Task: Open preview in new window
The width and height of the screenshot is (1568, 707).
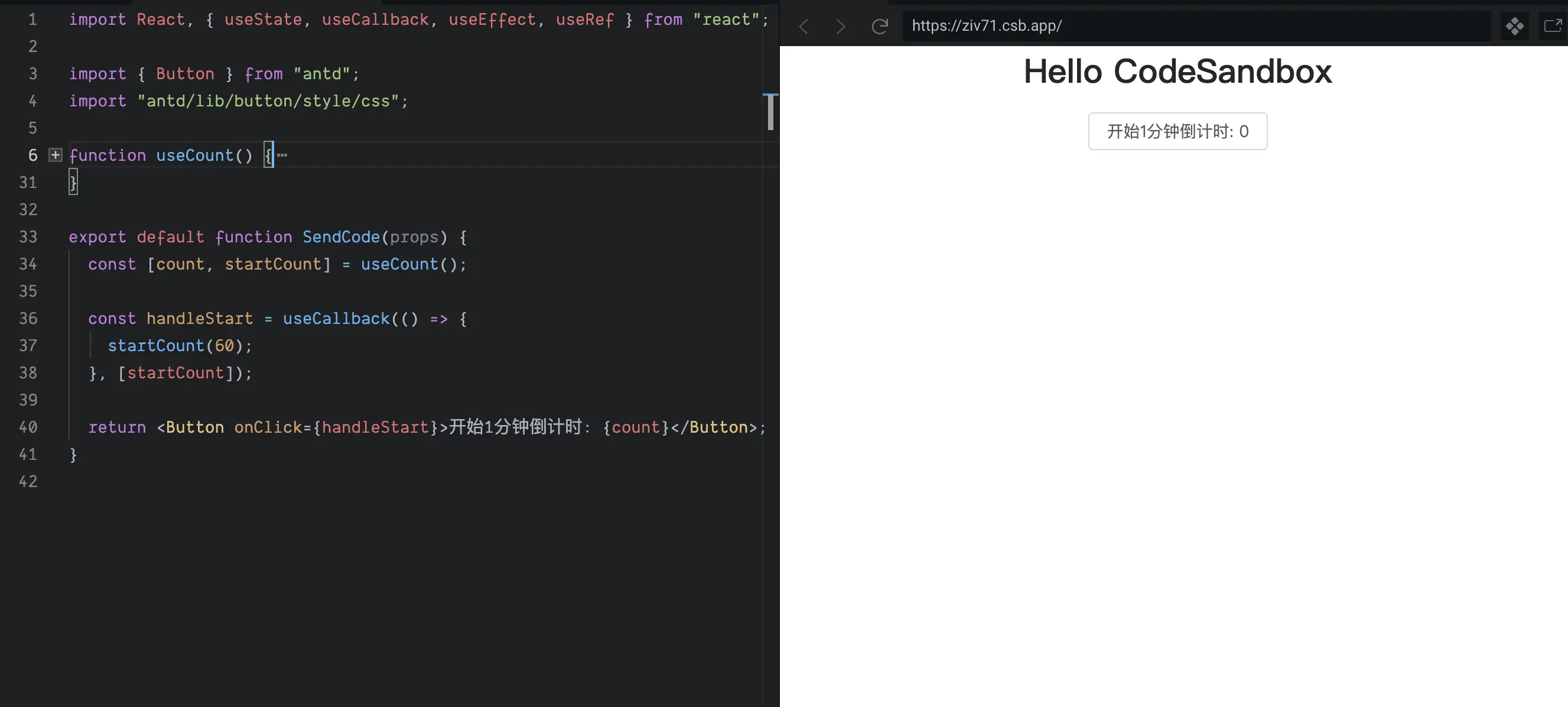Action: click(1553, 26)
